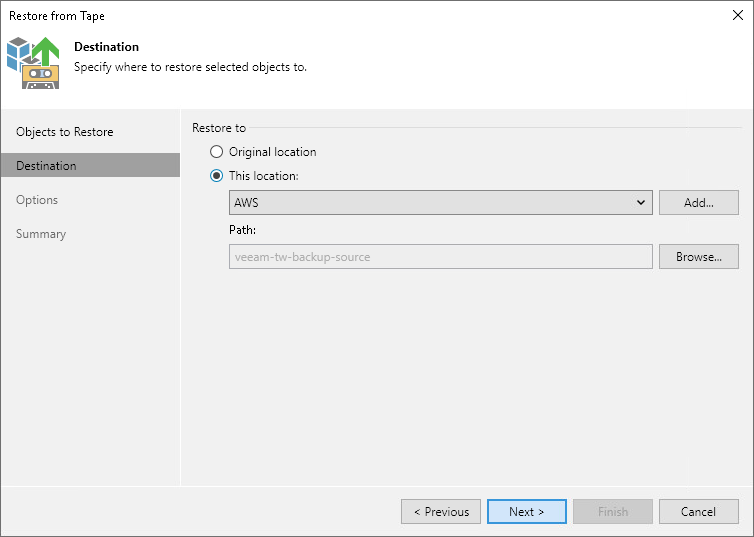Select the This location radio button
This screenshot has width=754, height=537.
point(216,176)
